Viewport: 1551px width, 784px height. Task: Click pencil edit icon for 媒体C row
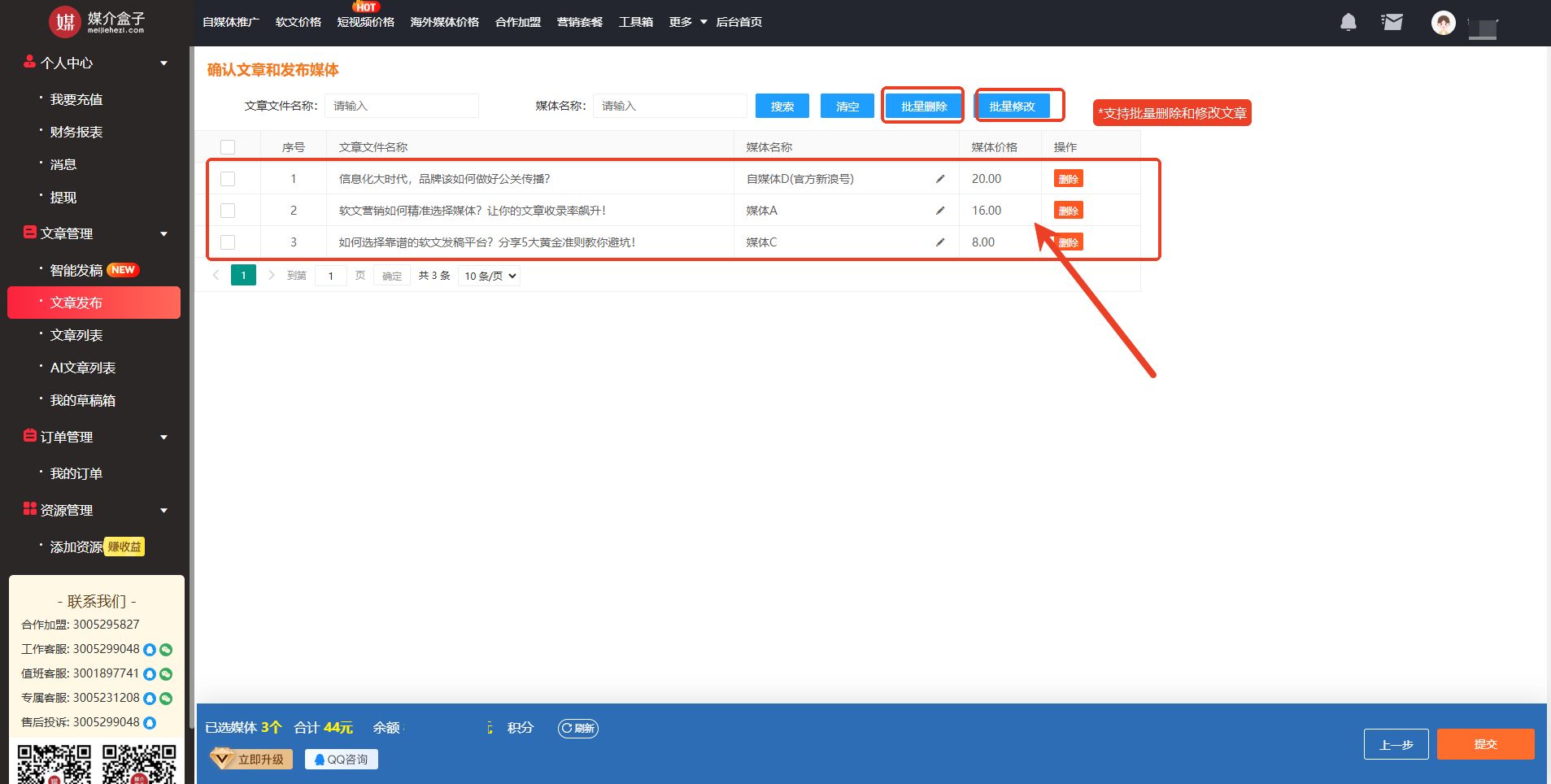[x=940, y=242]
